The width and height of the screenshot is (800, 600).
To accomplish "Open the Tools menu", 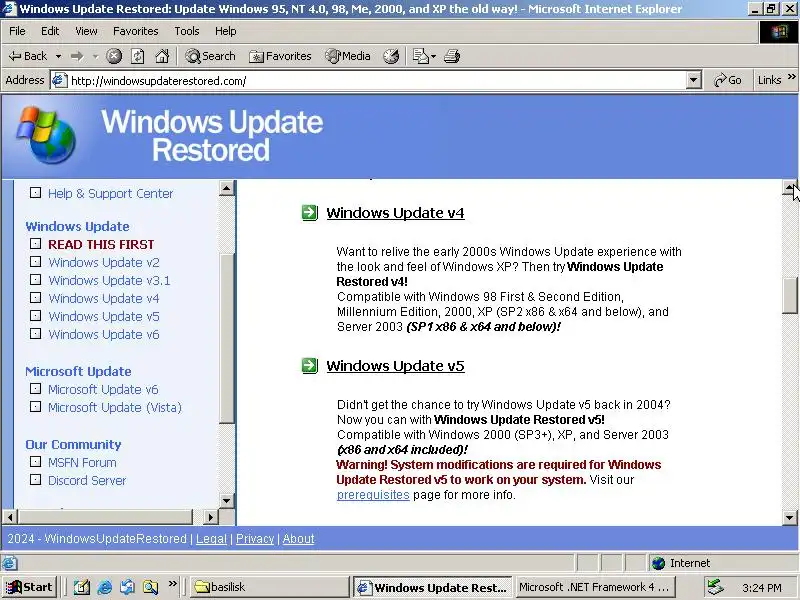I will tap(187, 31).
